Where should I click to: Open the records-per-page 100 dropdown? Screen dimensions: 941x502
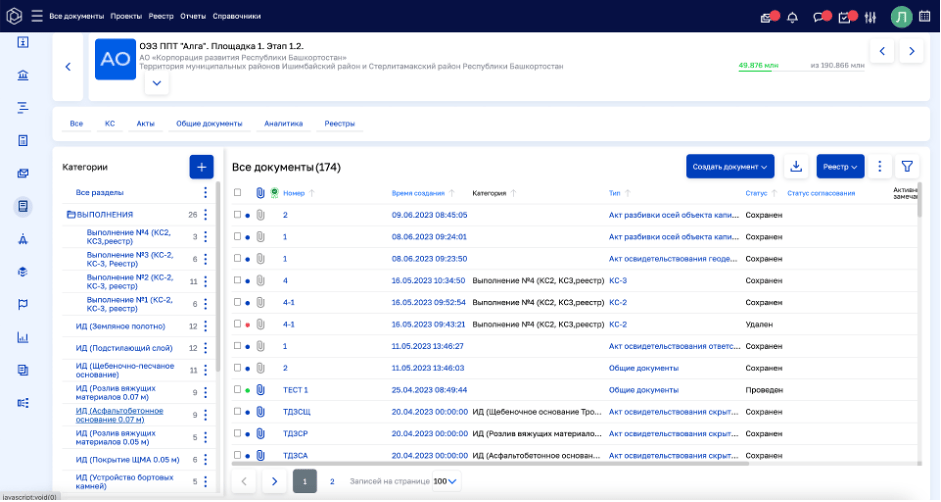[445, 481]
